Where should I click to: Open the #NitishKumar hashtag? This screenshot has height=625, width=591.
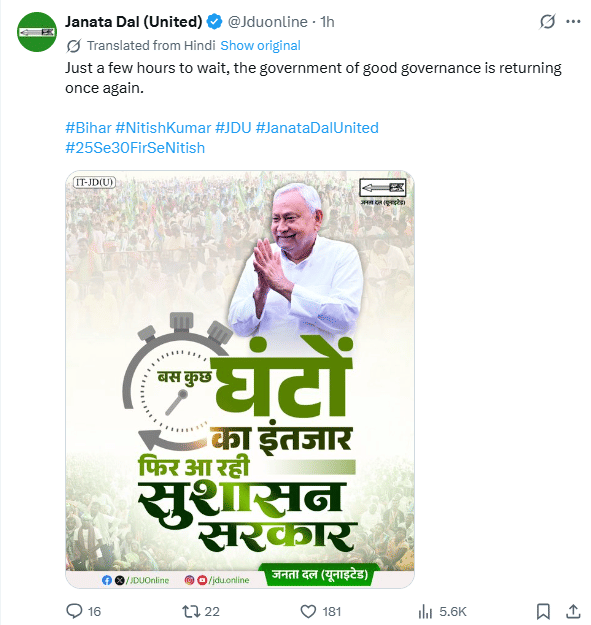coord(163,128)
